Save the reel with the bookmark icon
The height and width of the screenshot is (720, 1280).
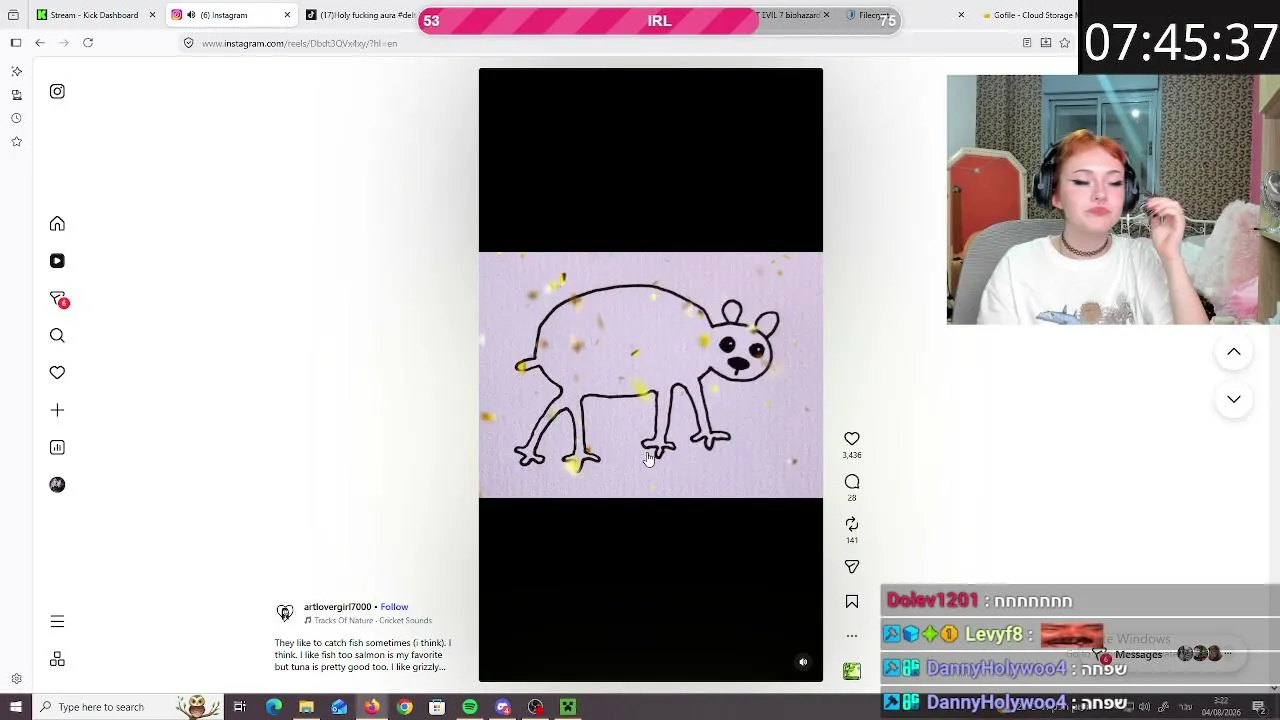[852, 602]
